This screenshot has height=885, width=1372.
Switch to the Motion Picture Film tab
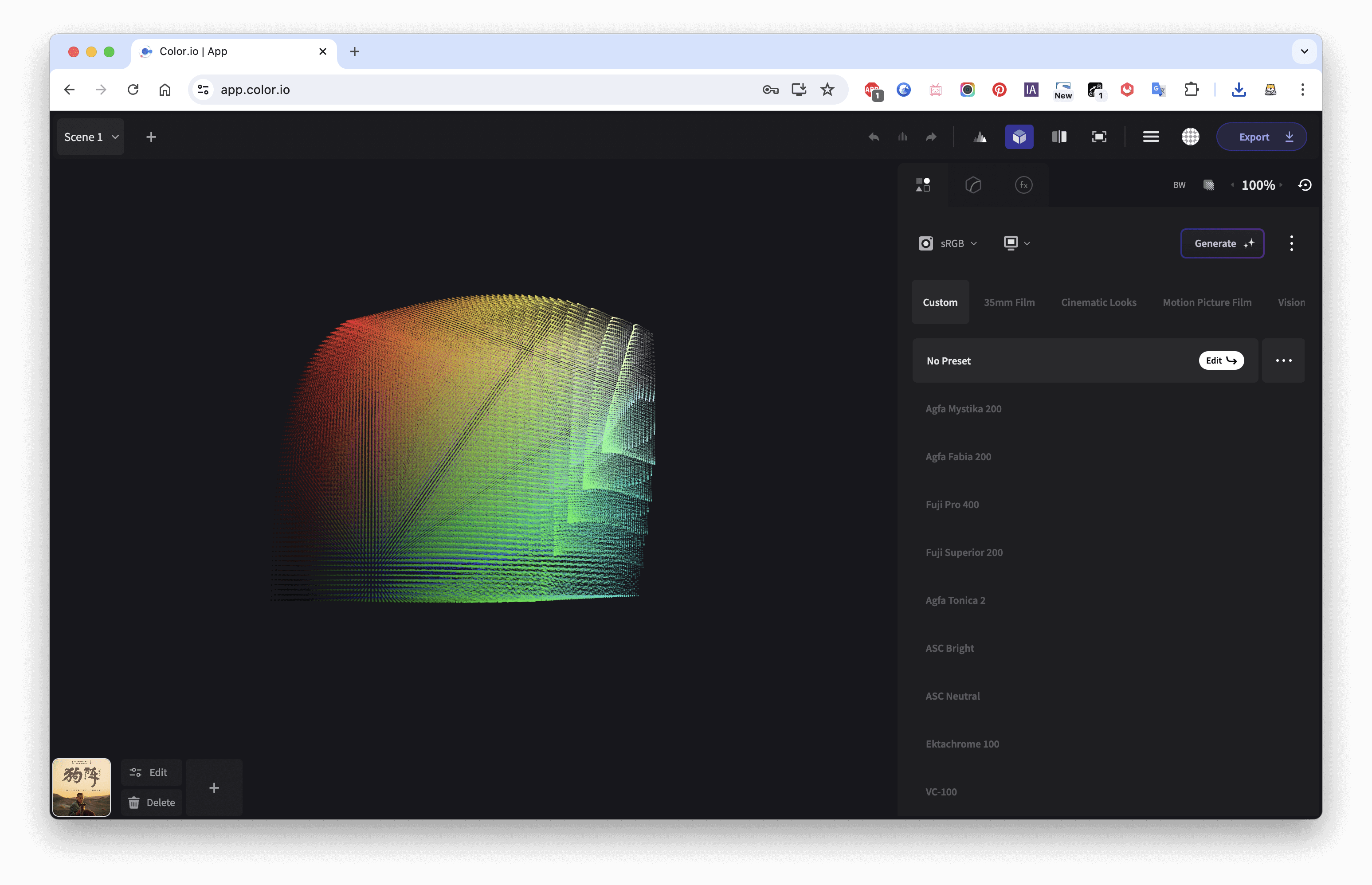click(x=1207, y=302)
